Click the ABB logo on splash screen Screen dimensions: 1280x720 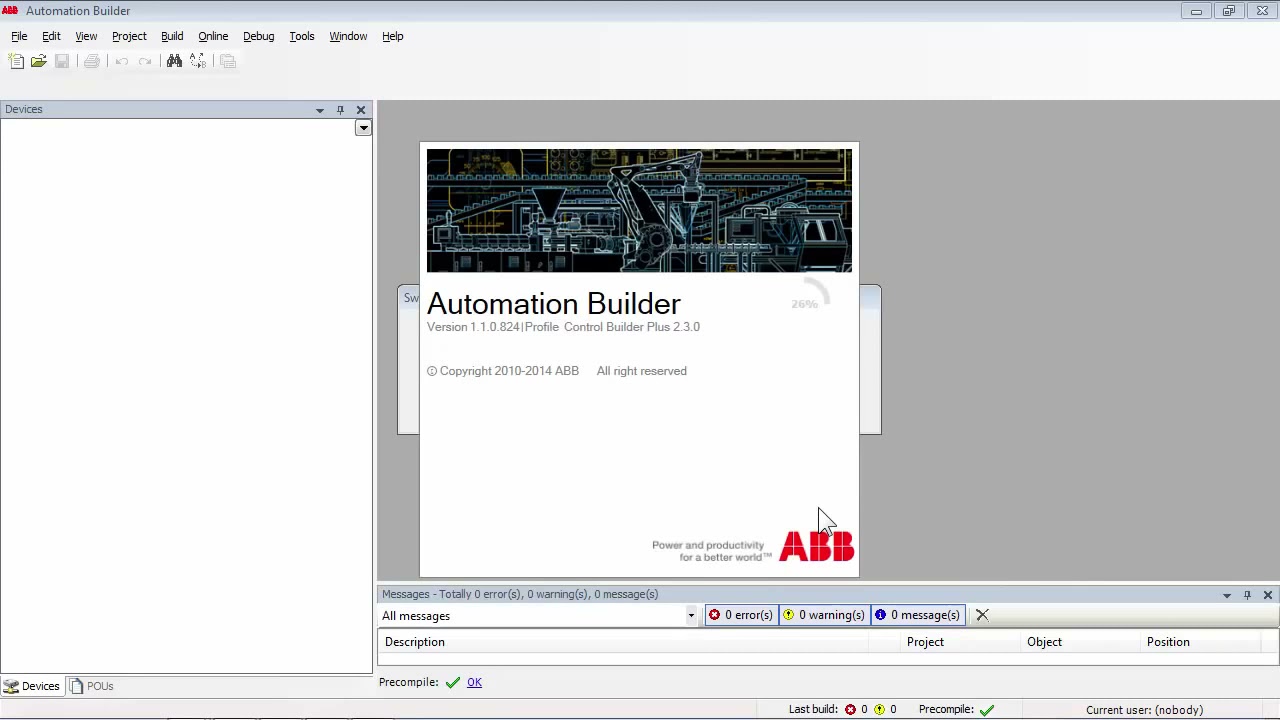817,546
